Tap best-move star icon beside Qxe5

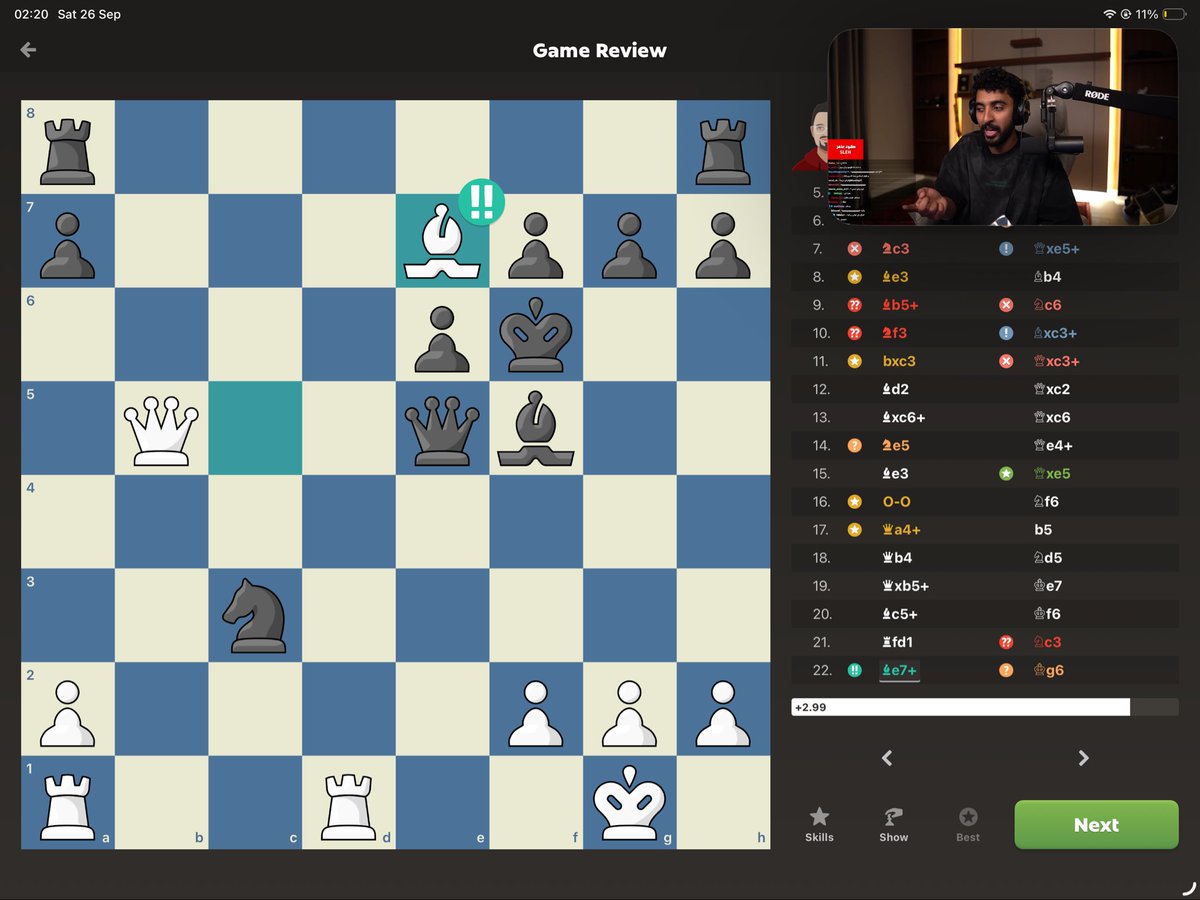[x=1006, y=473]
